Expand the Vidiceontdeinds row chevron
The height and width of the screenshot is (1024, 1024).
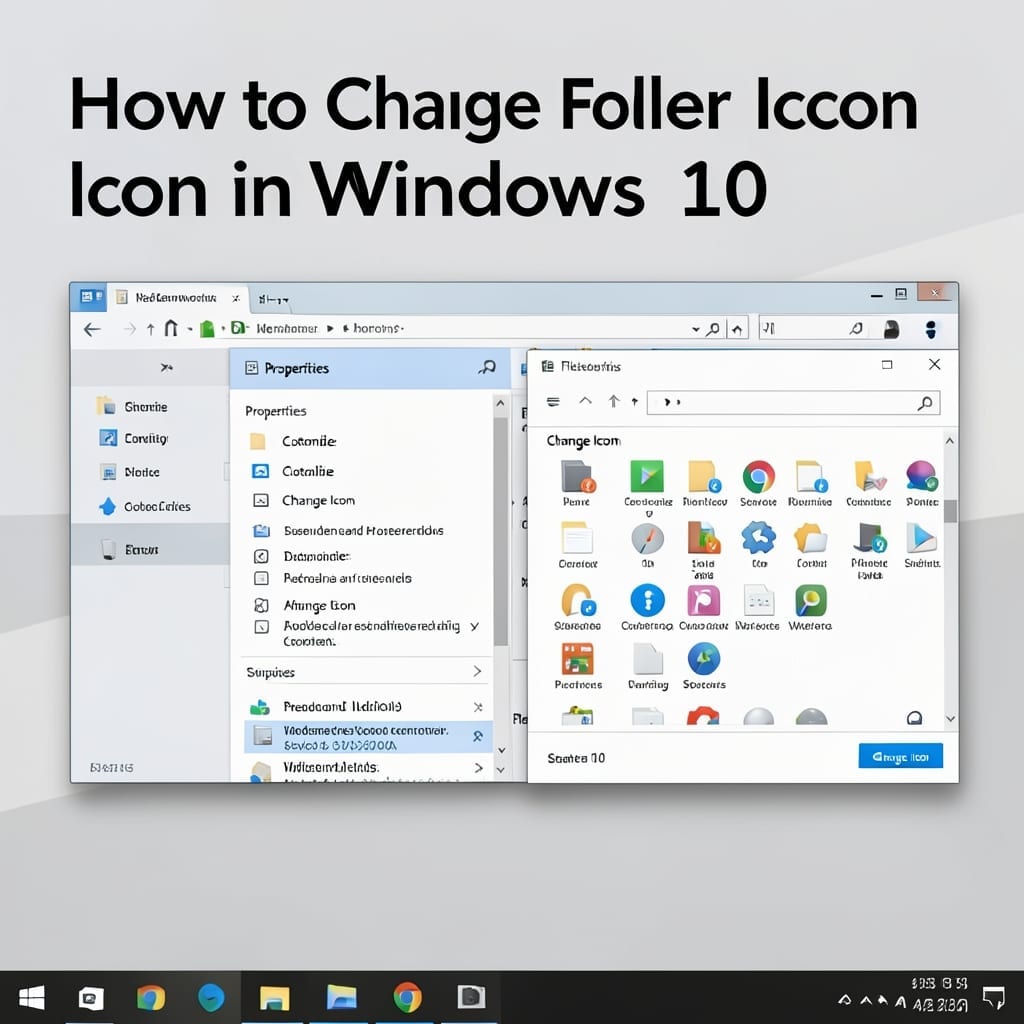[x=479, y=767]
